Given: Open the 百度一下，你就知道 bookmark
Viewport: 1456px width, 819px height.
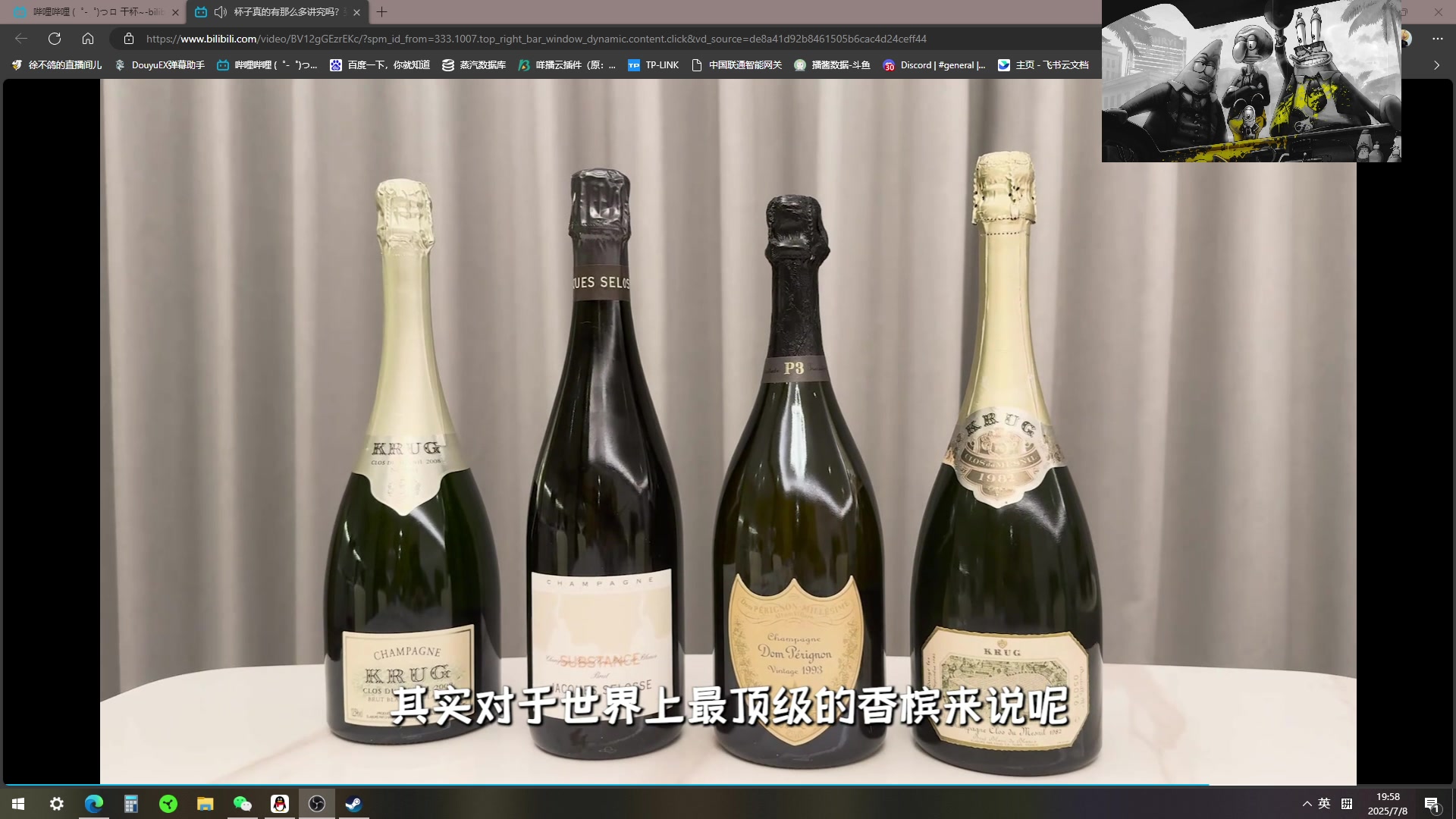Looking at the screenshot, I should [380, 65].
